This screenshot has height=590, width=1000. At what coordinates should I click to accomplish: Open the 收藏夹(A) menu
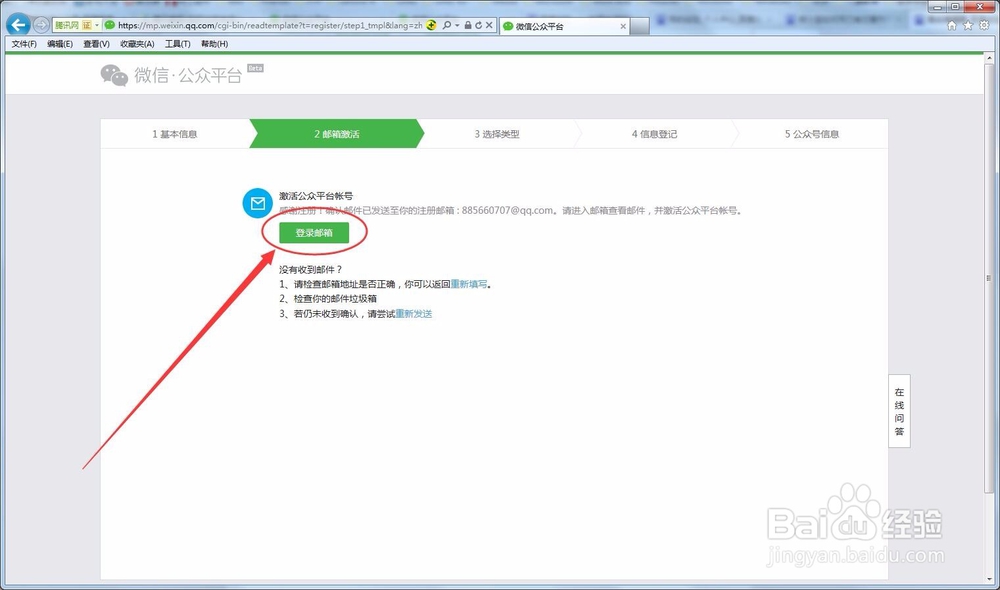[x=137, y=44]
